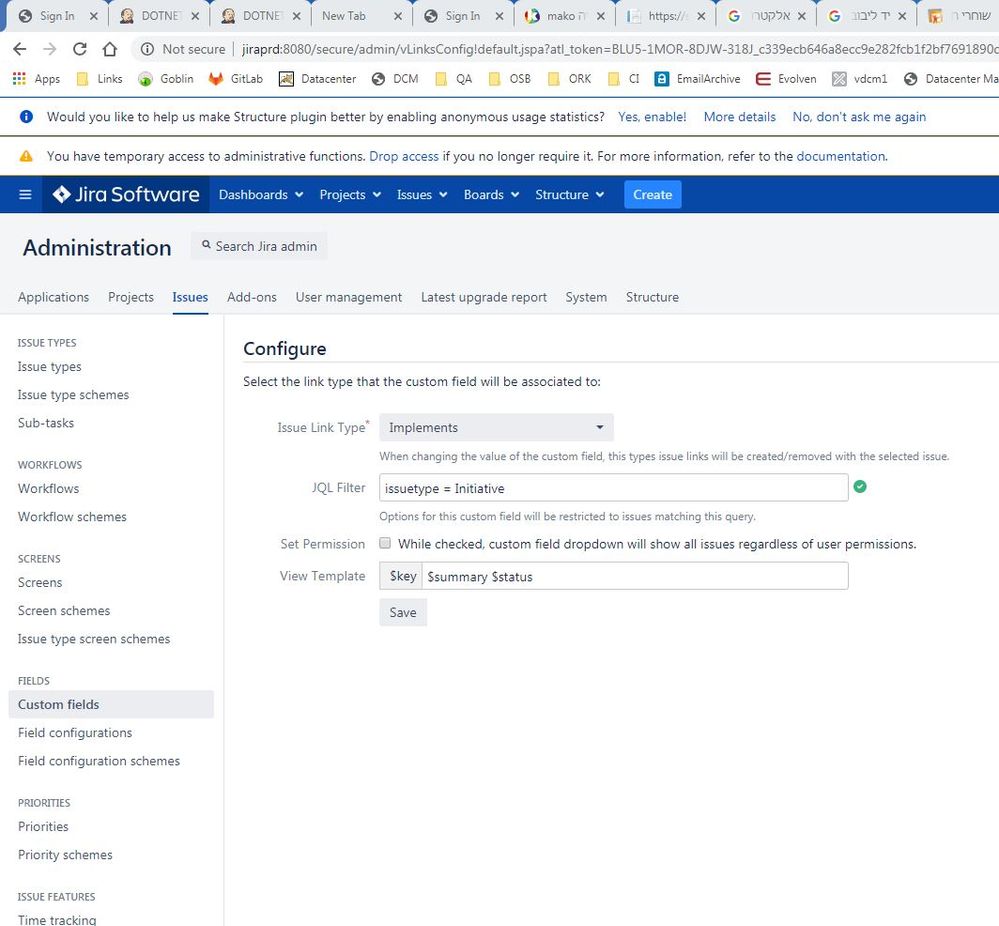Click the Search Jira admin field
Image resolution: width=999 pixels, height=926 pixels.
(x=259, y=246)
